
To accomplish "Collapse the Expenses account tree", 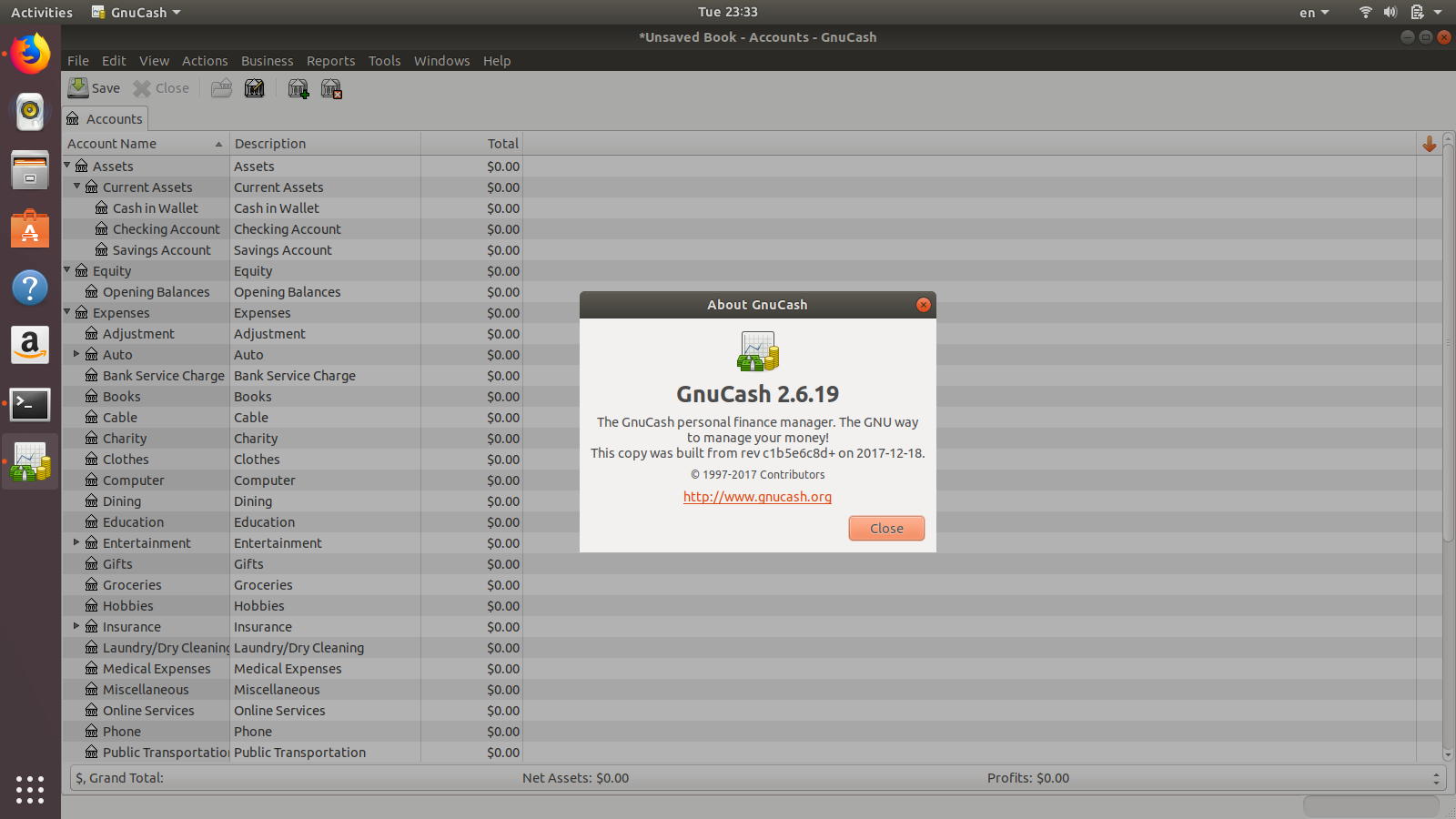I will 67,312.
